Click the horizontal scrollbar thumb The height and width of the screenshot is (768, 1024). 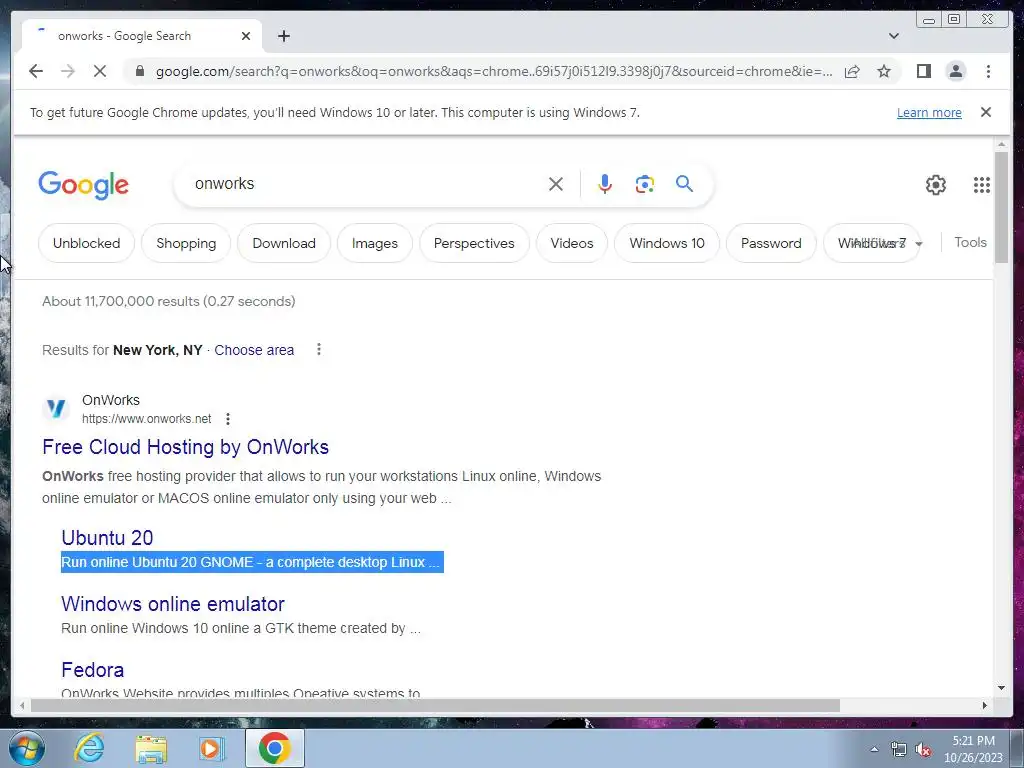435,705
